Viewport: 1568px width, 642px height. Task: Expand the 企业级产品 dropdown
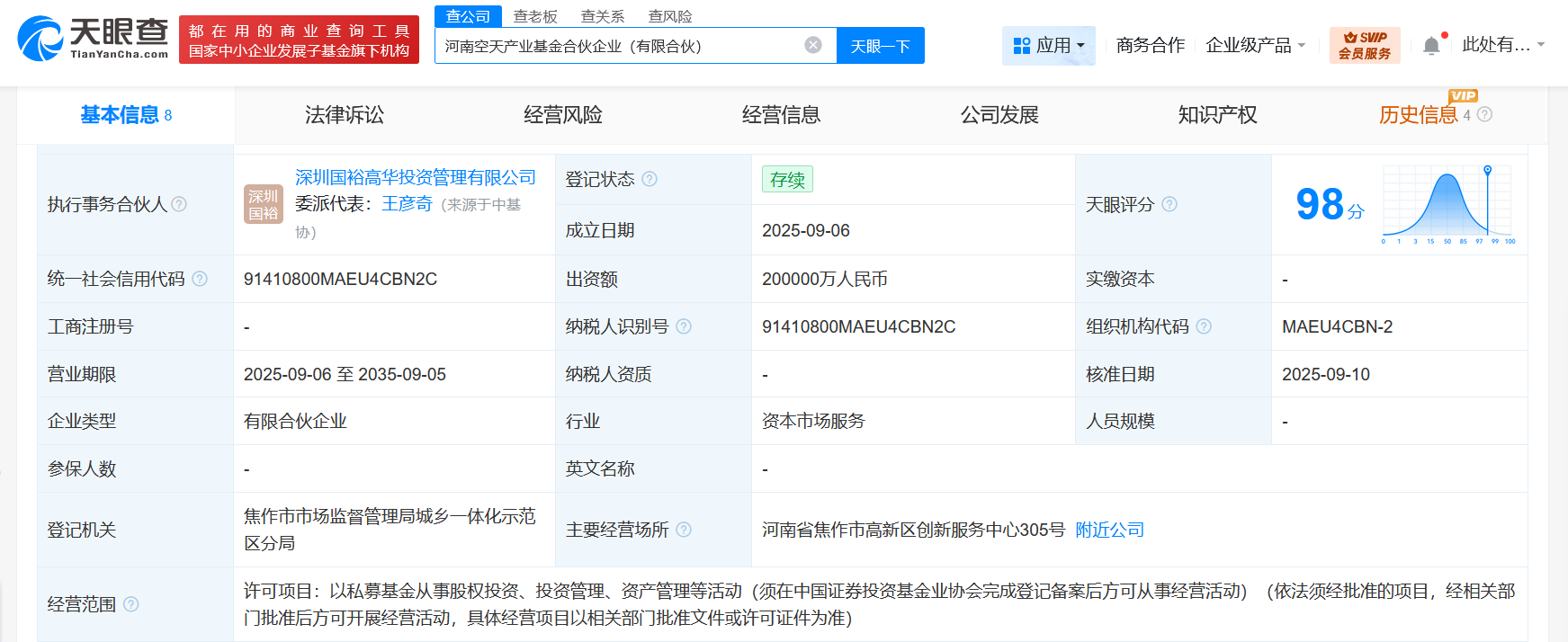(1255, 46)
